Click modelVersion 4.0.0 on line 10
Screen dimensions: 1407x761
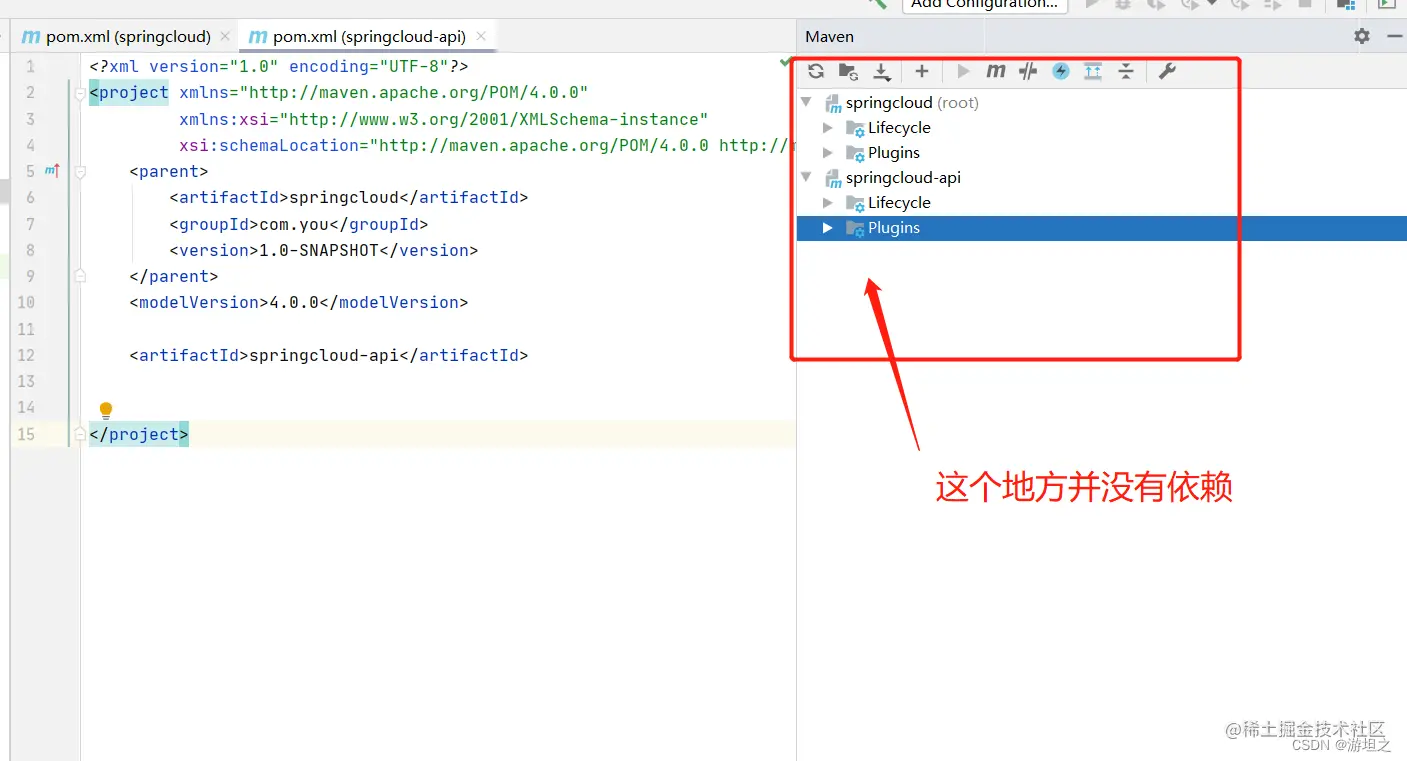(x=298, y=302)
